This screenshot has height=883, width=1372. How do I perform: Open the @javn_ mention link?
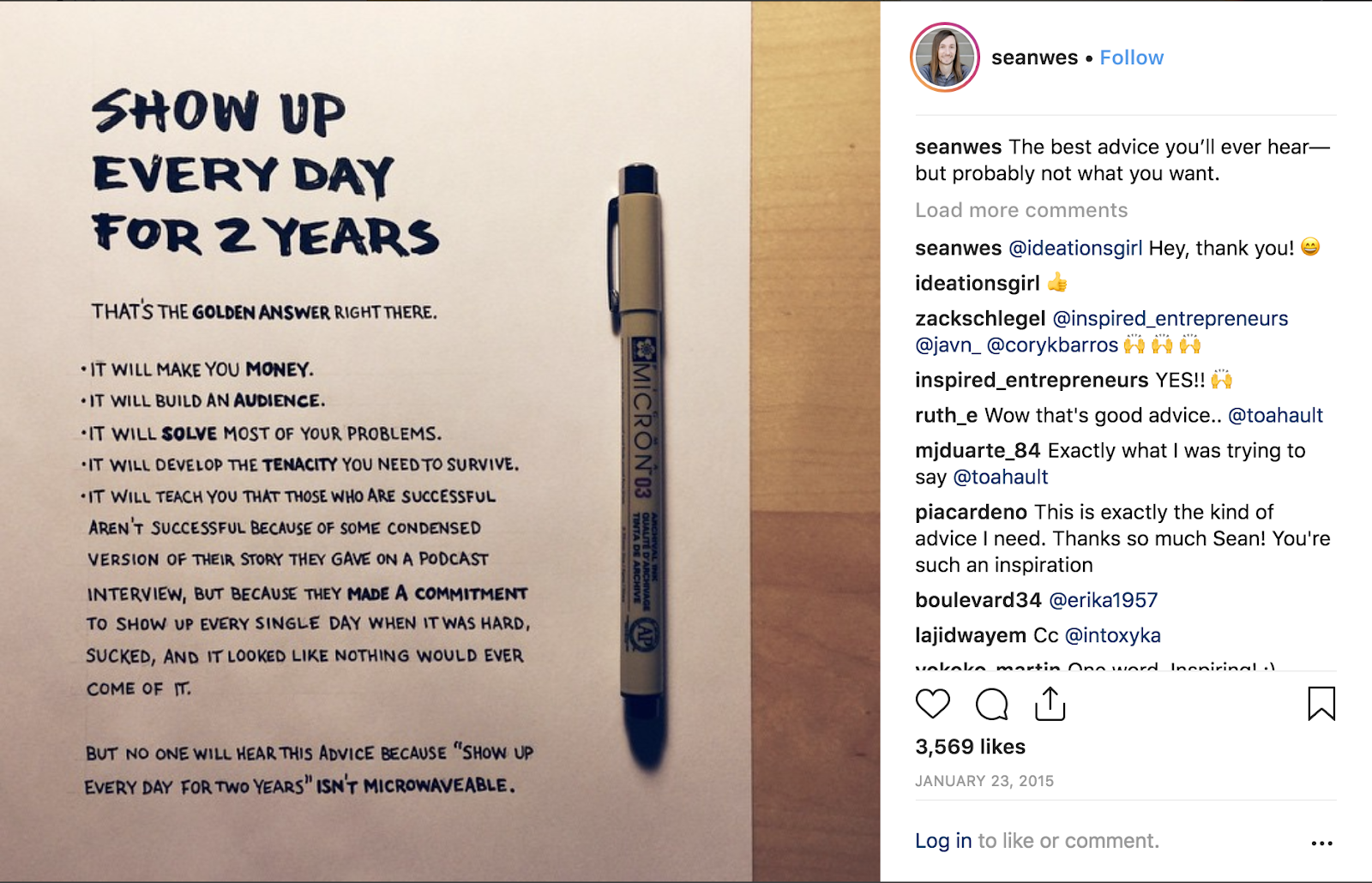pos(948,345)
